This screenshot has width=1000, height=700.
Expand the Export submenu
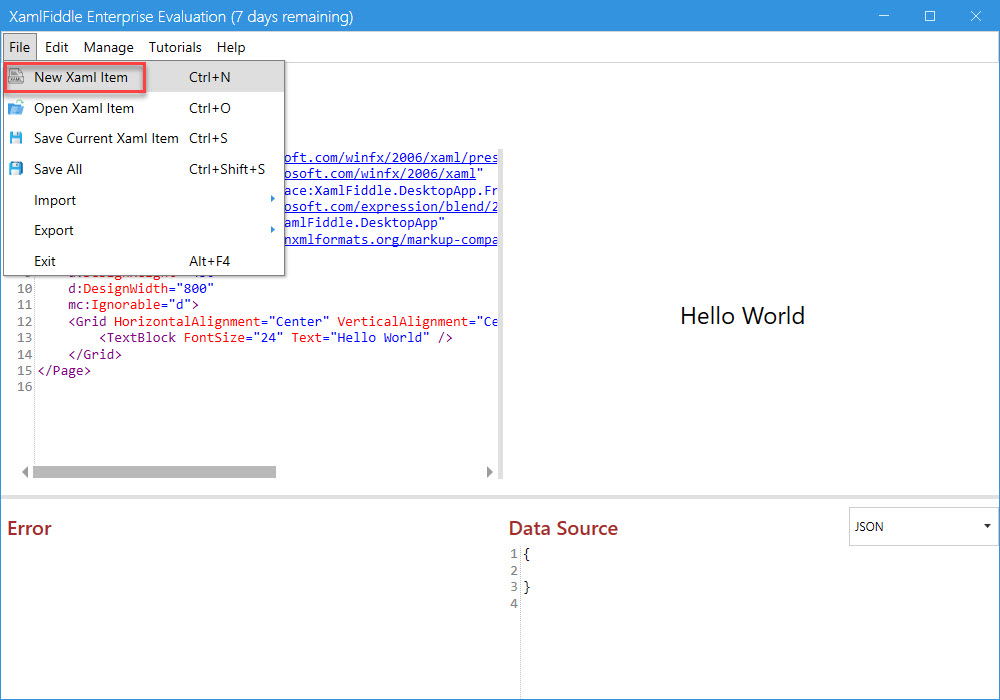(x=144, y=230)
